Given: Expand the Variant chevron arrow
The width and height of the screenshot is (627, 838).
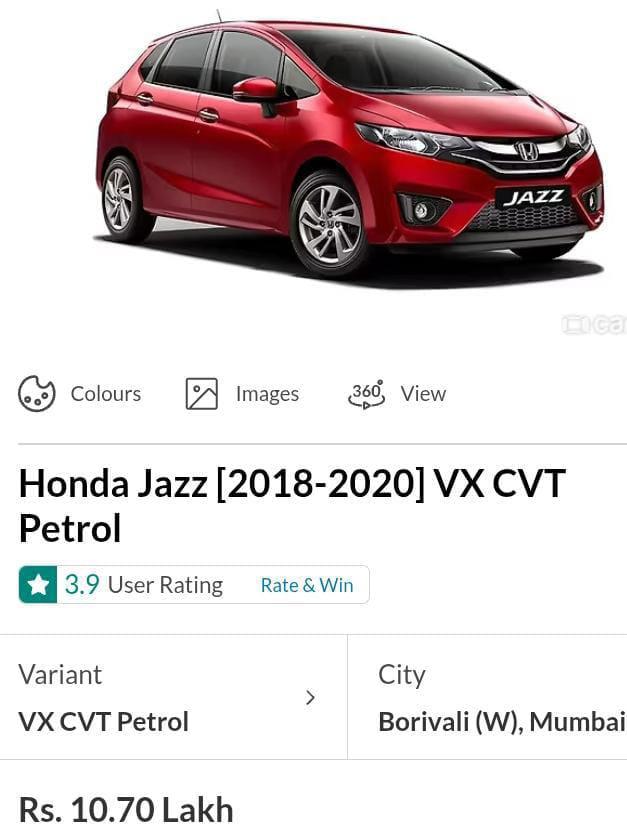Looking at the screenshot, I should (310, 697).
